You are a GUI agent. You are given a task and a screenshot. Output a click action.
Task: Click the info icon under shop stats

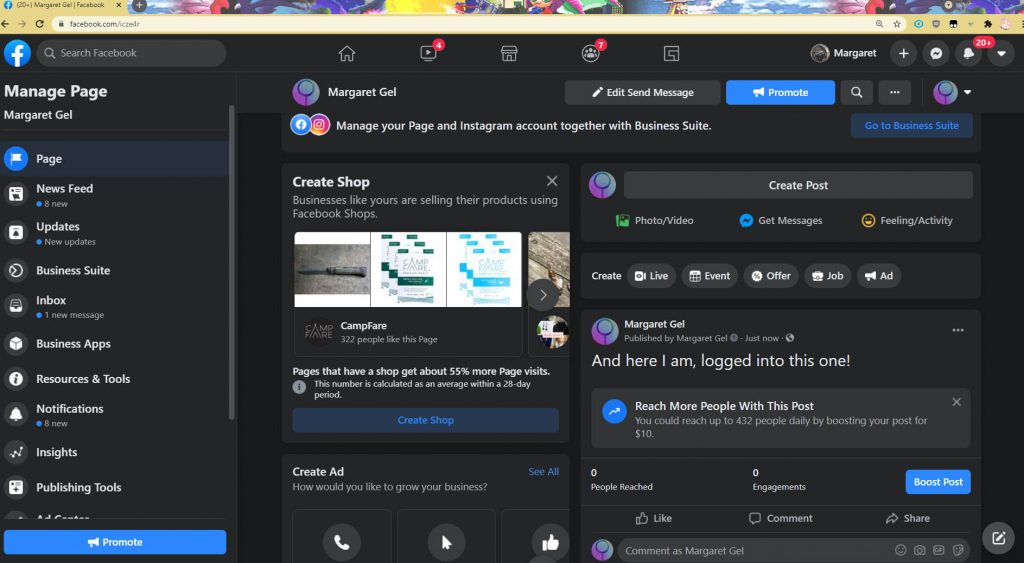click(x=299, y=387)
